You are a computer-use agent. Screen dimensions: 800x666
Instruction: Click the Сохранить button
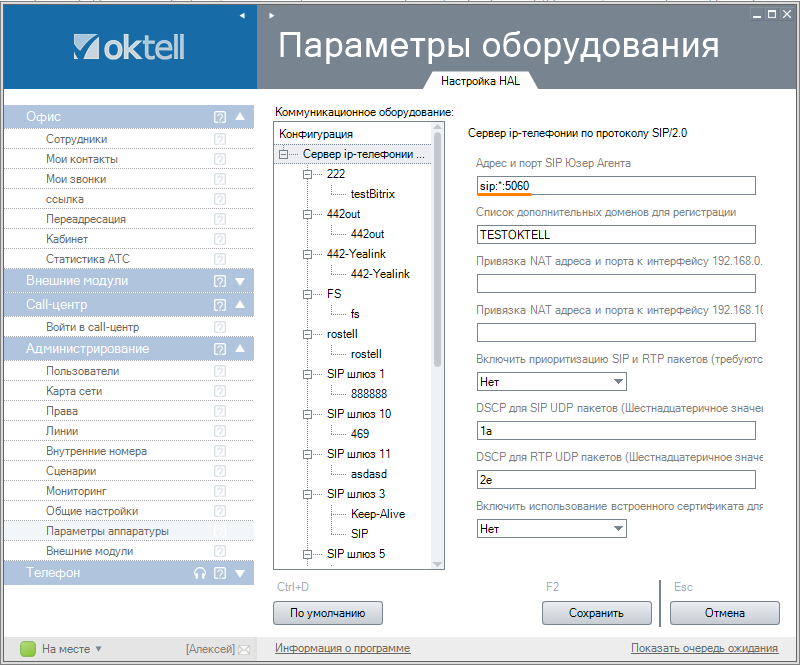[x=596, y=613]
